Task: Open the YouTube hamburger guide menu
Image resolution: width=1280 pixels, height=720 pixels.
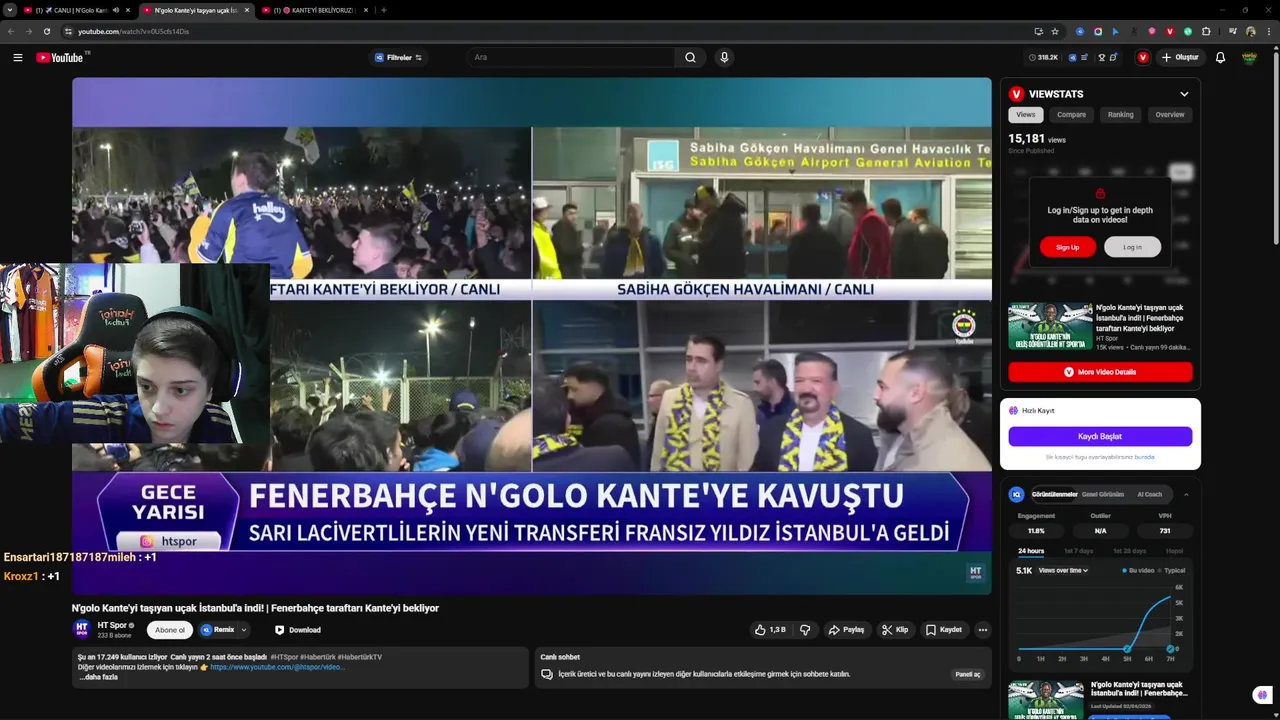Action: coord(17,57)
